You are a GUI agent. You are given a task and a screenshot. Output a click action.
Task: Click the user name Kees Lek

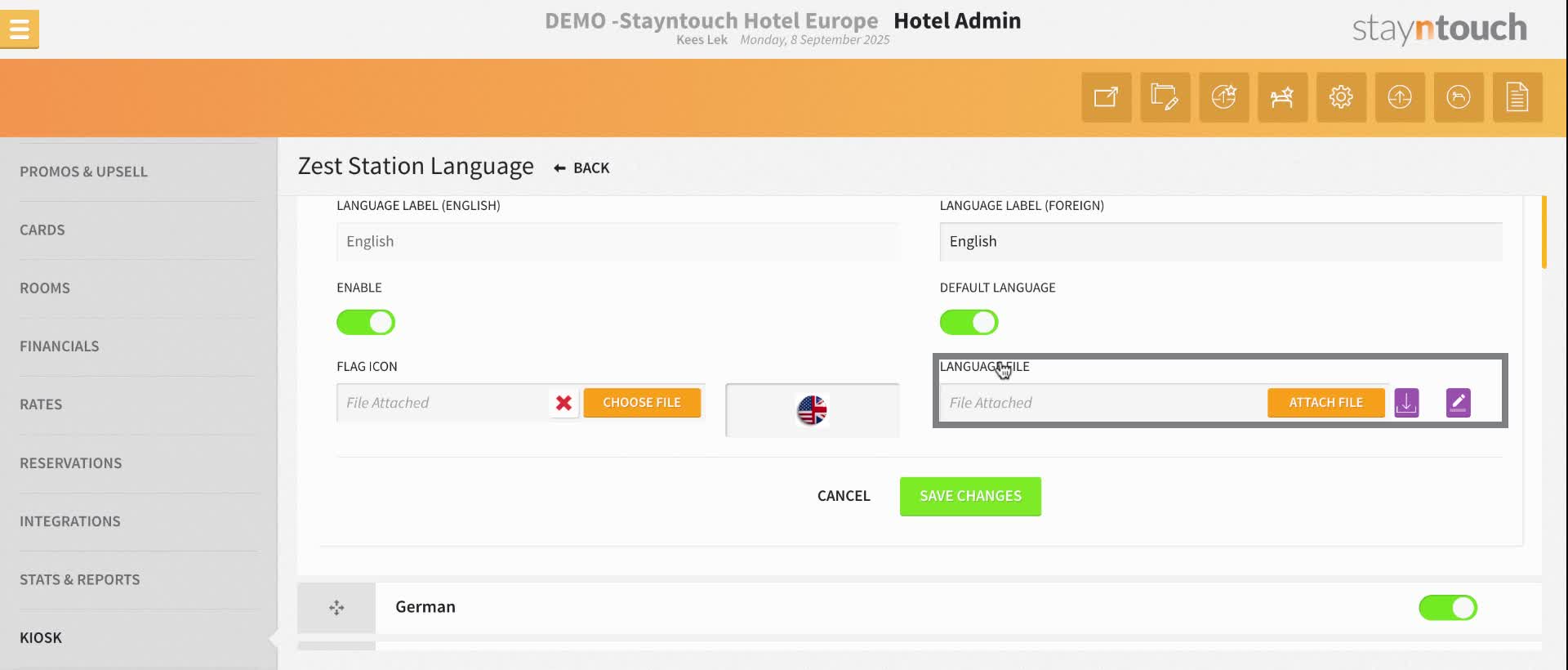pos(702,40)
